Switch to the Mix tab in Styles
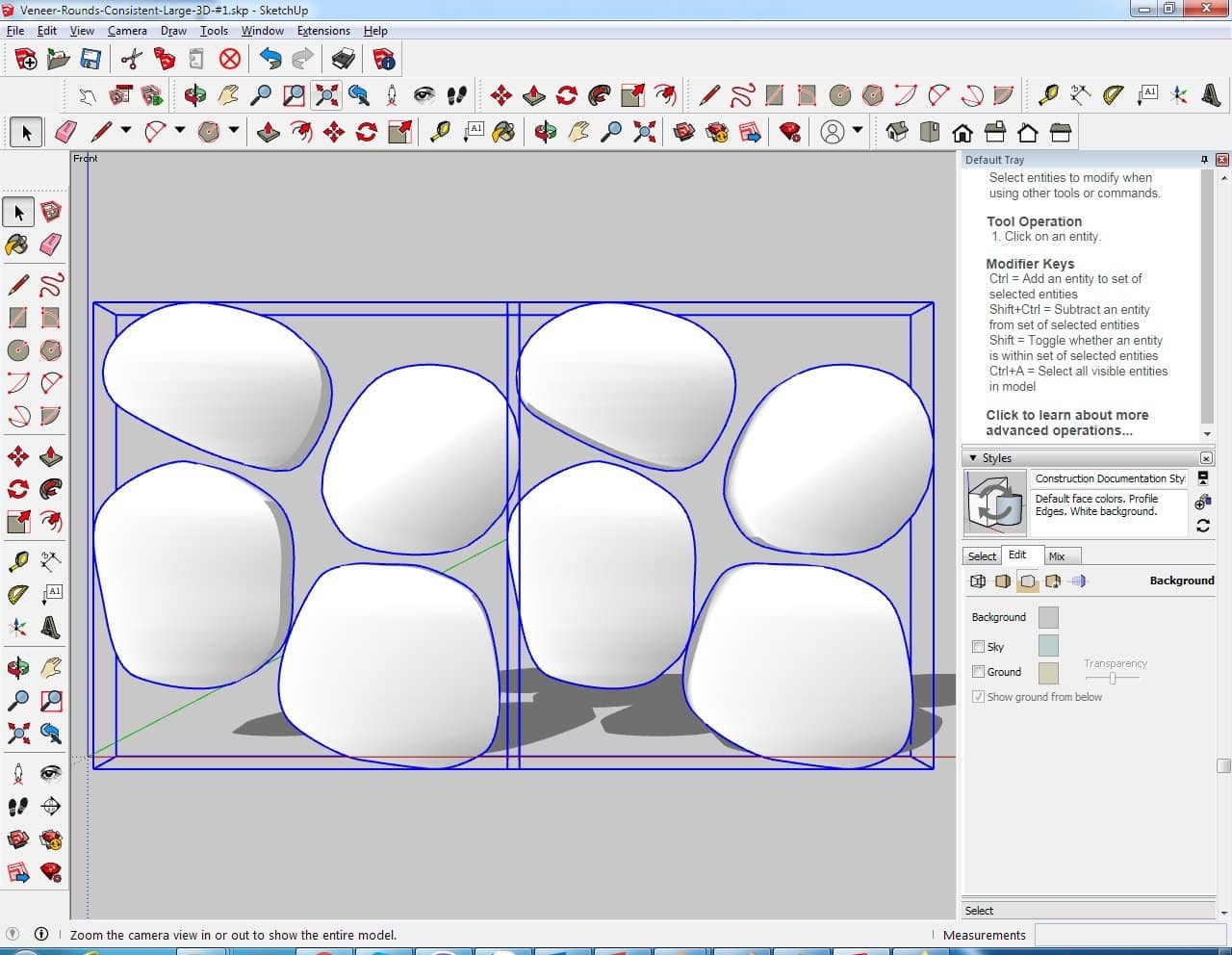The width and height of the screenshot is (1232, 955). [x=1057, y=556]
